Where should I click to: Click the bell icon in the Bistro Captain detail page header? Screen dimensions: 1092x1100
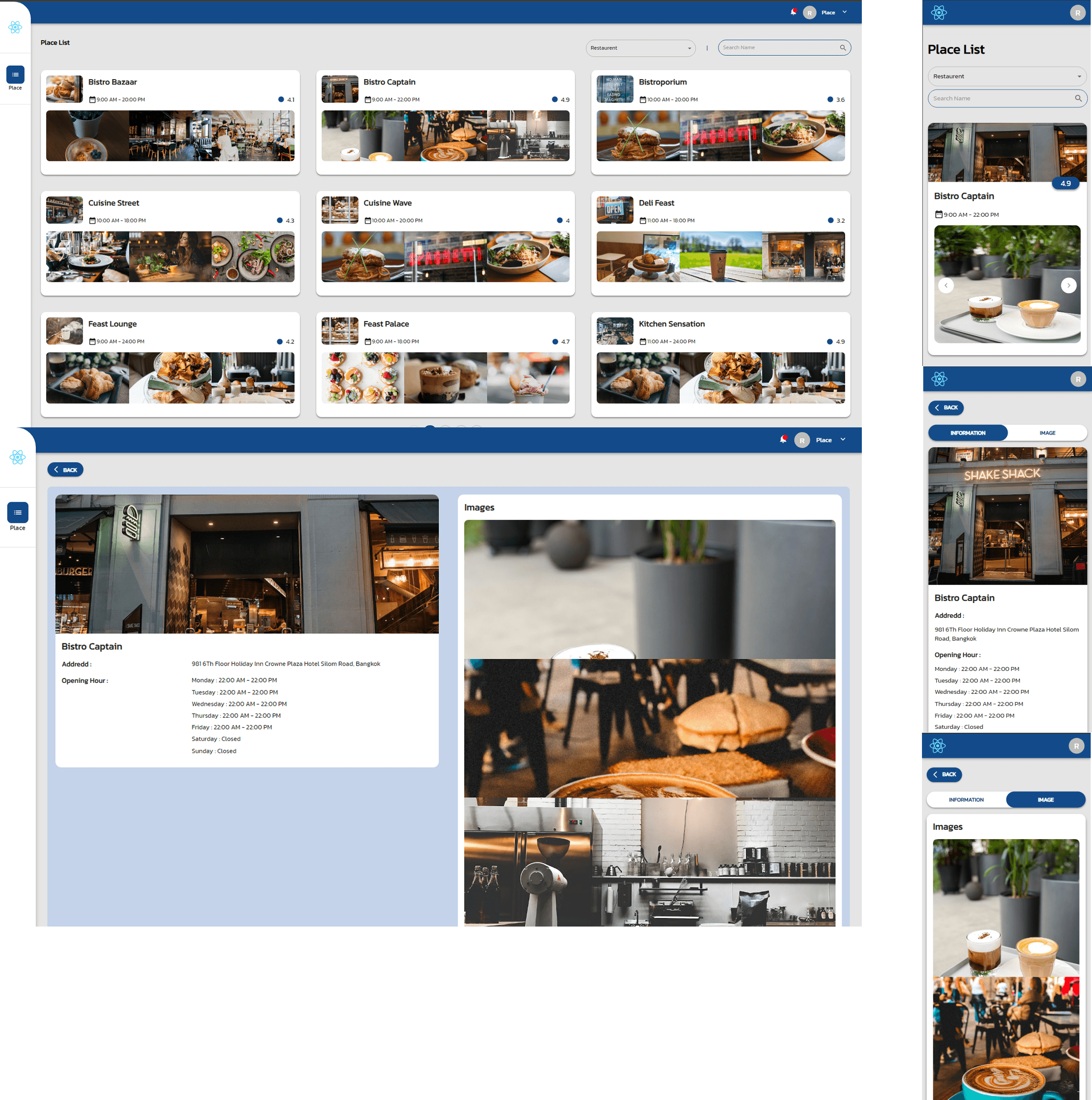[x=783, y=439]
